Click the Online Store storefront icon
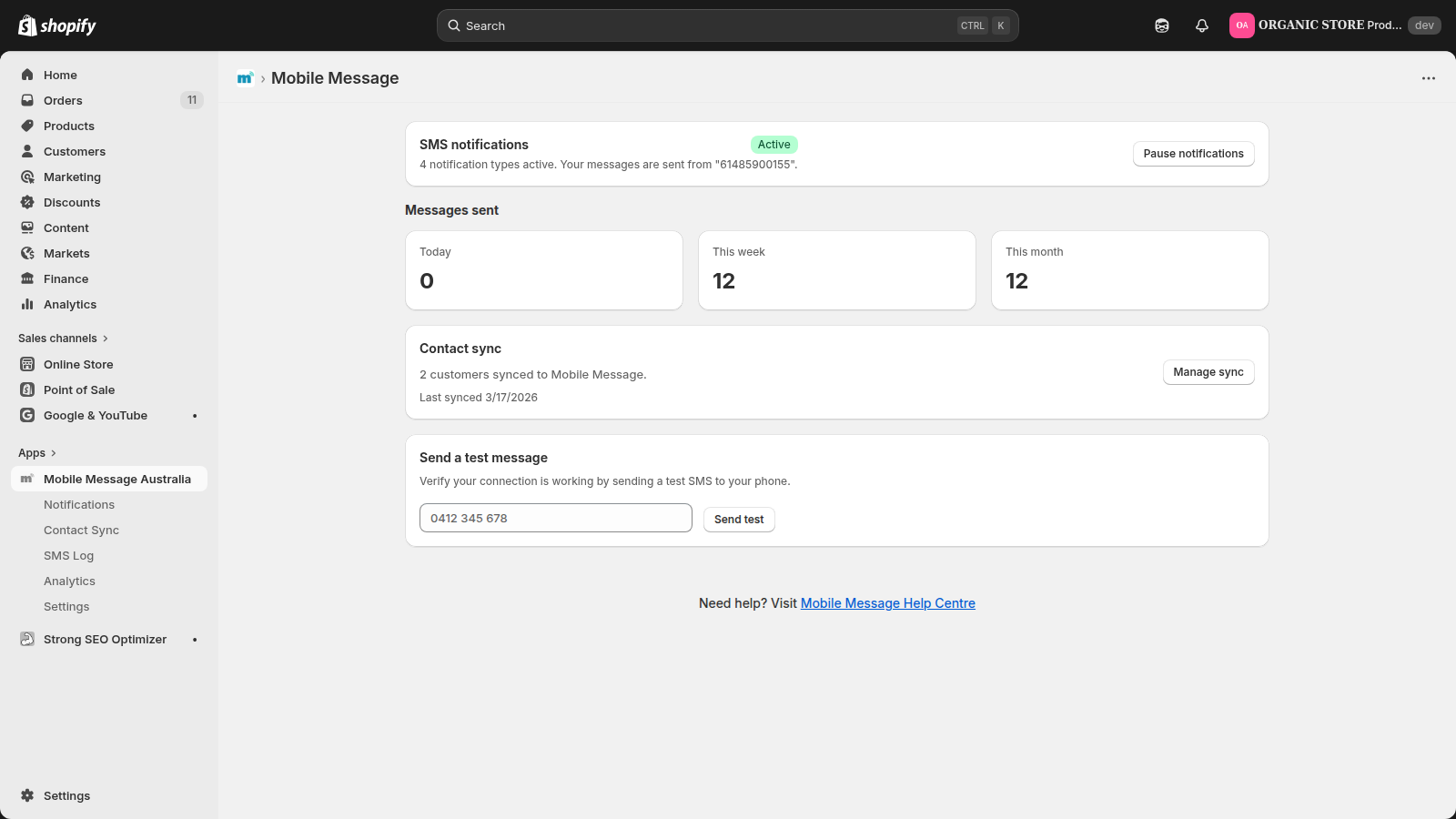 tap(27, 364)
